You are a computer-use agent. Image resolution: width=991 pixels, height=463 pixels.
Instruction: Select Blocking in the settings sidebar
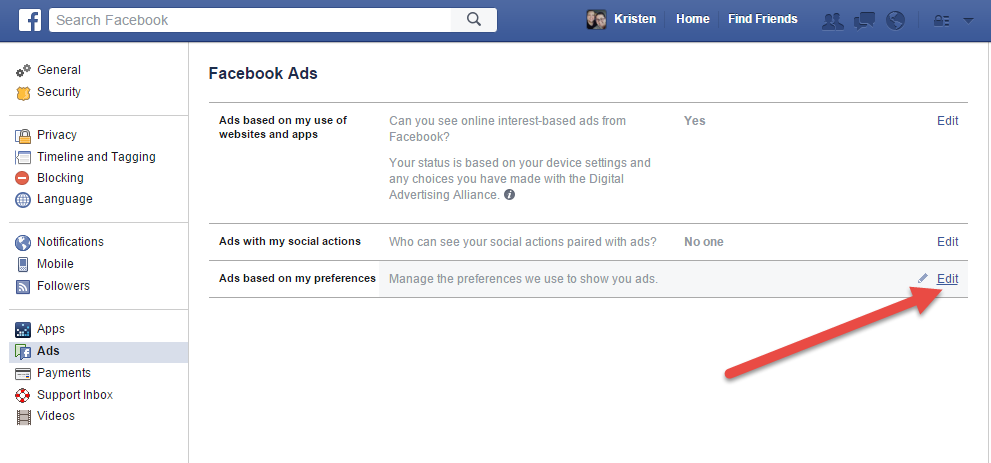[60, 178]
